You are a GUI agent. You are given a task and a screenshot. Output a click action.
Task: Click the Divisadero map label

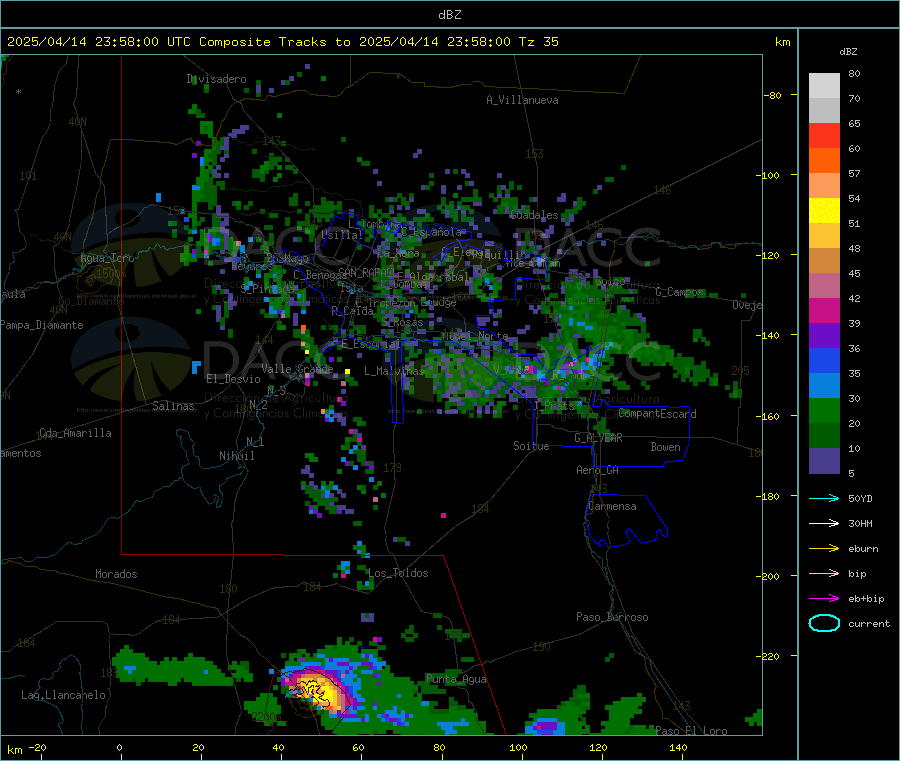pos(216,79)
